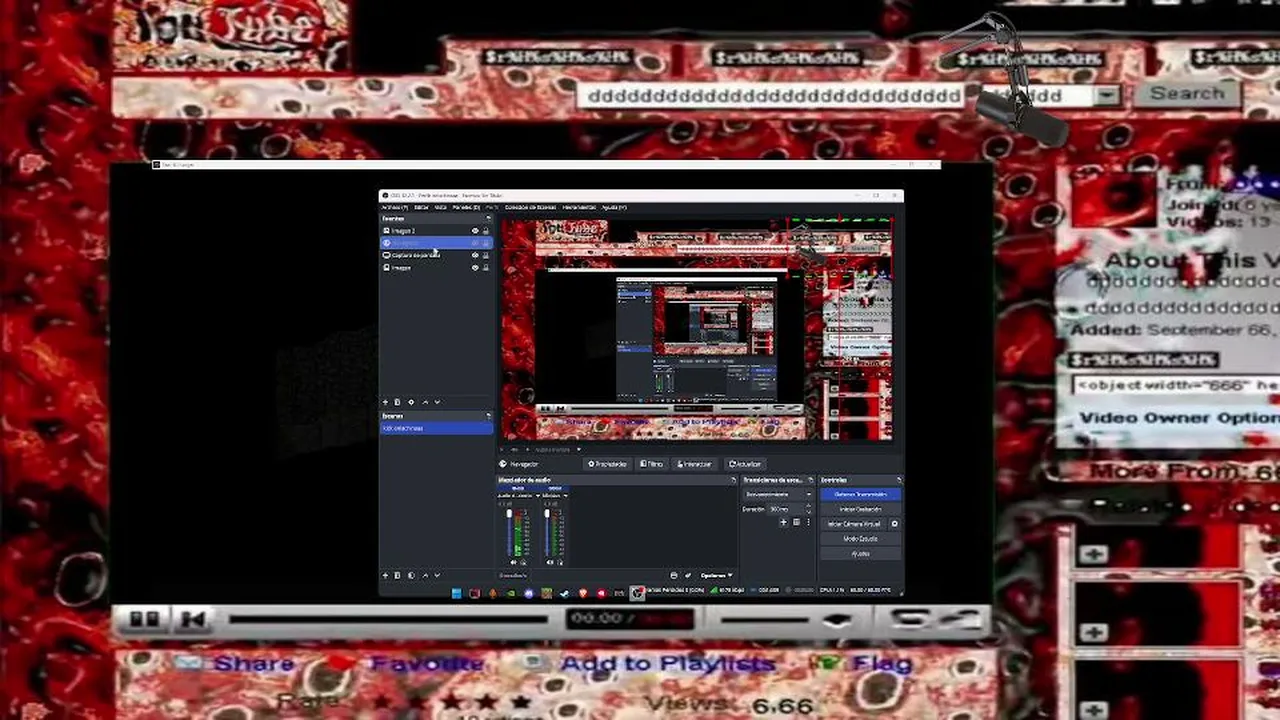Open transition properties three-dot menu
The image size is (1280, 720).
click(808, 522)
